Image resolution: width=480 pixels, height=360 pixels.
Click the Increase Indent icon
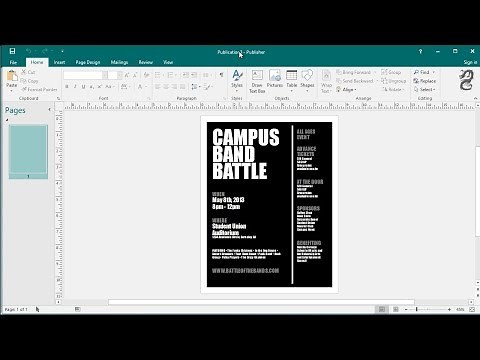point(194,75)
